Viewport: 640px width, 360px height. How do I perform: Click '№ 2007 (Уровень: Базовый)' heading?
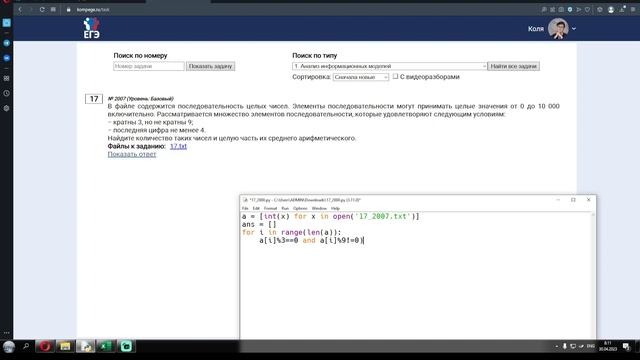coord(140,99)
